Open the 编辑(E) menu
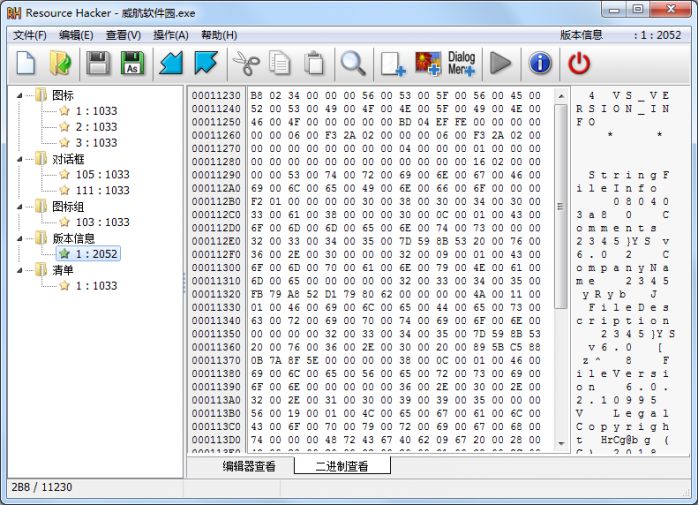The height and width of the screenshot is (505, 698). [x=76, y=35]
